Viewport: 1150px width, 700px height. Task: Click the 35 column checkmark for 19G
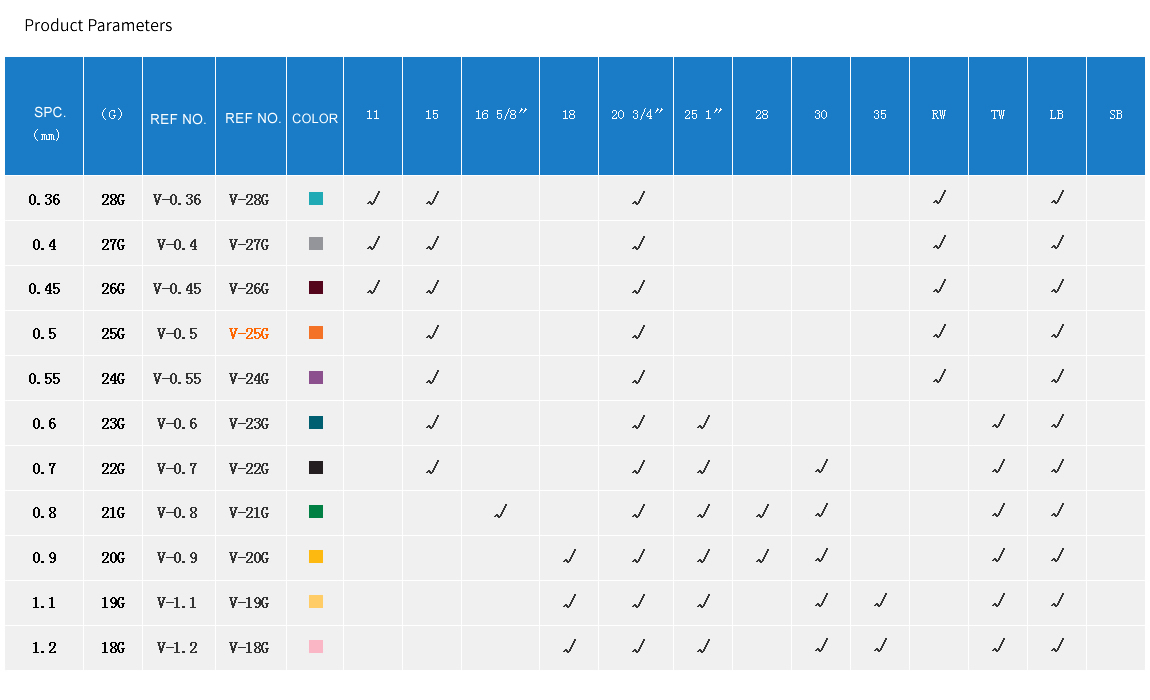tap(880, 602)
